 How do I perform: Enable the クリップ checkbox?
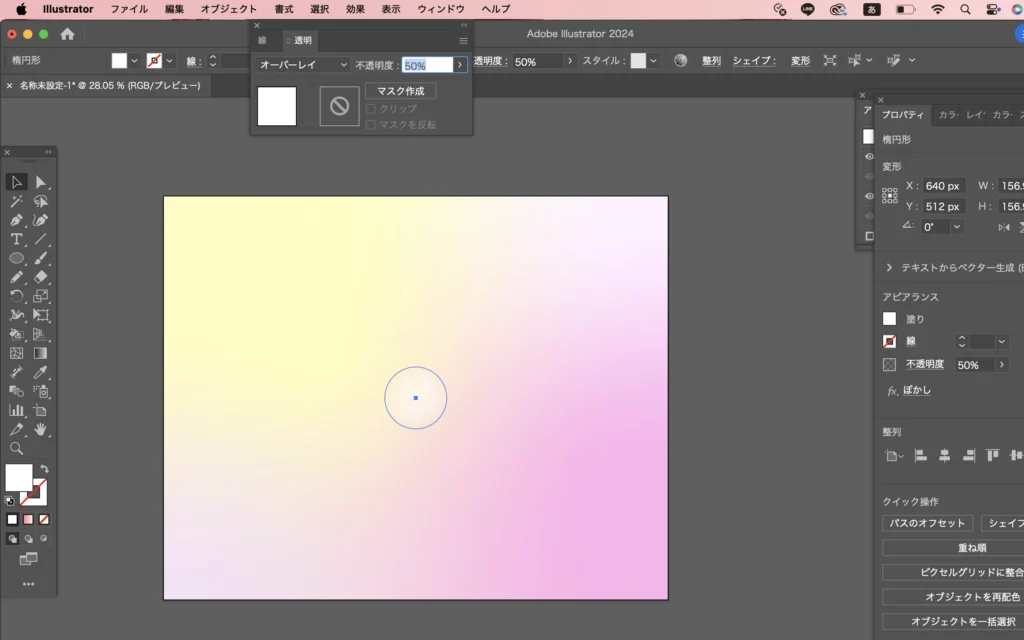(371, 109)
